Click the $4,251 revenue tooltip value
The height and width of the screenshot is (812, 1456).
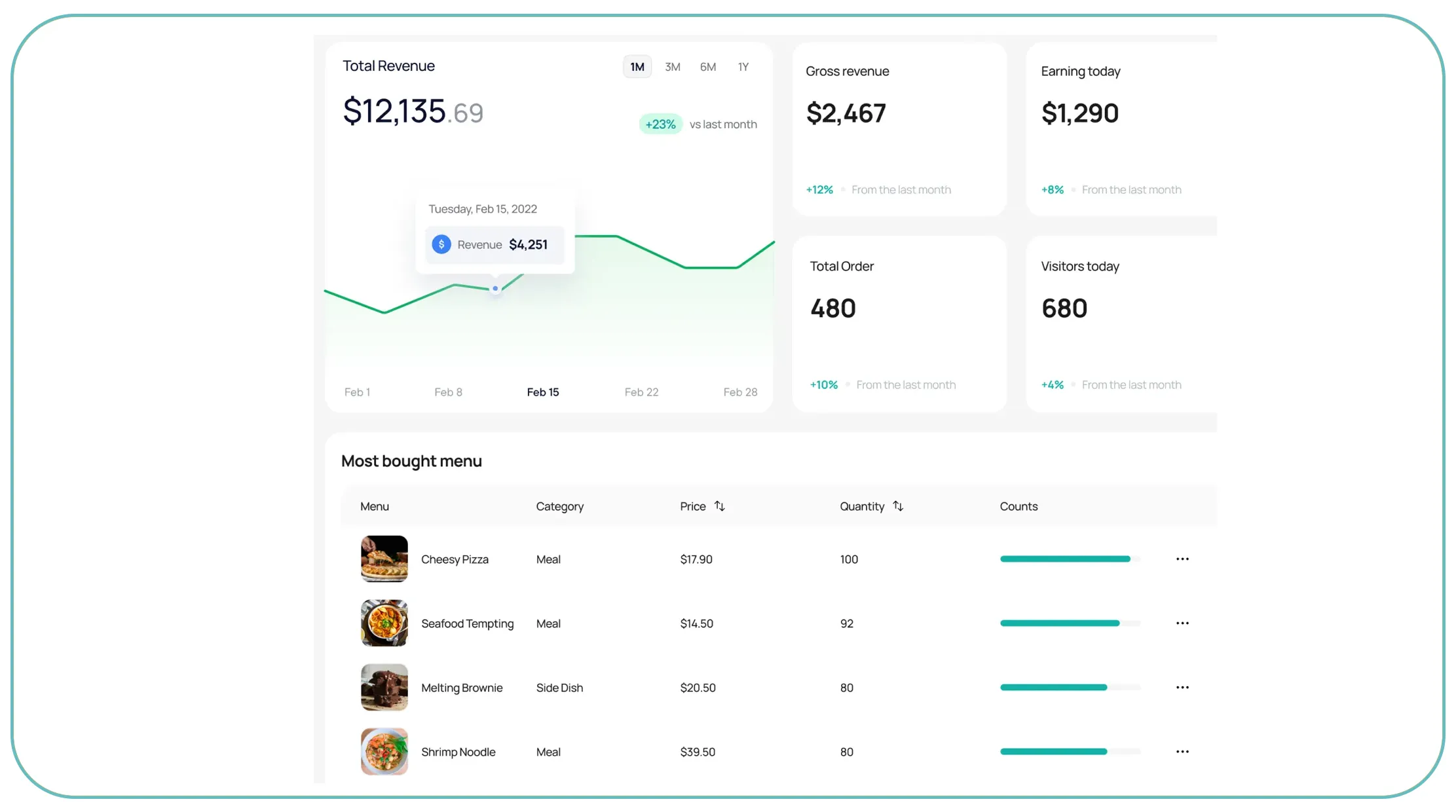pos(529,244)
